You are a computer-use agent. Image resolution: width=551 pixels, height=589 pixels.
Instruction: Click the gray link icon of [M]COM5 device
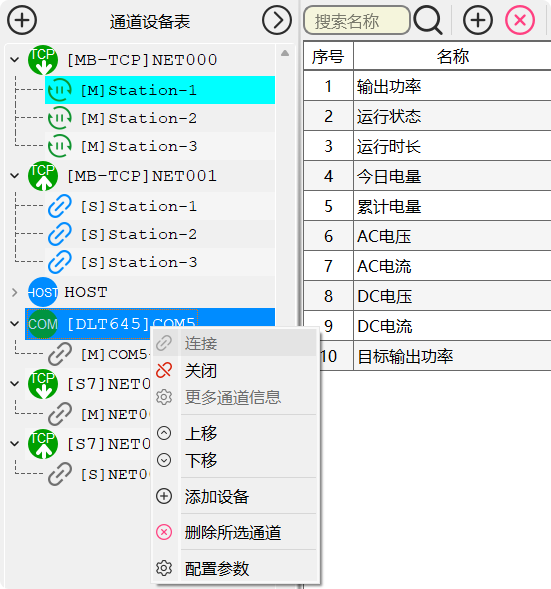(x=60, y=354)
